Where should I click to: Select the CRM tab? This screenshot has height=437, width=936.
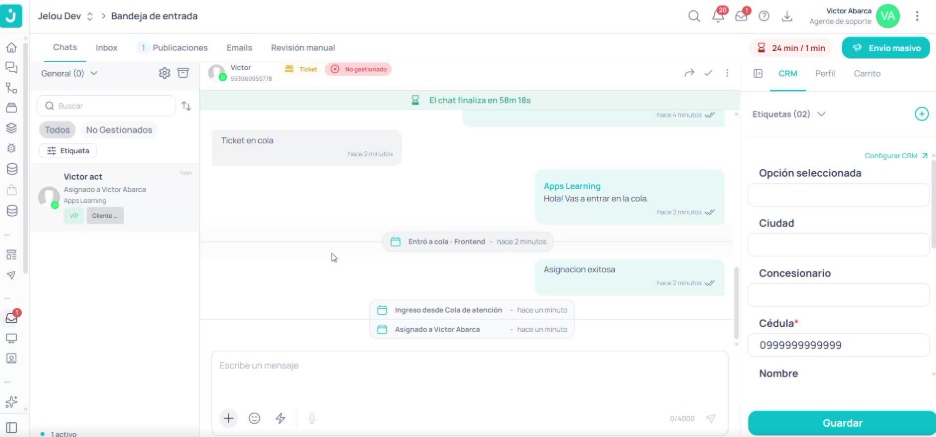tap(788, 73)
